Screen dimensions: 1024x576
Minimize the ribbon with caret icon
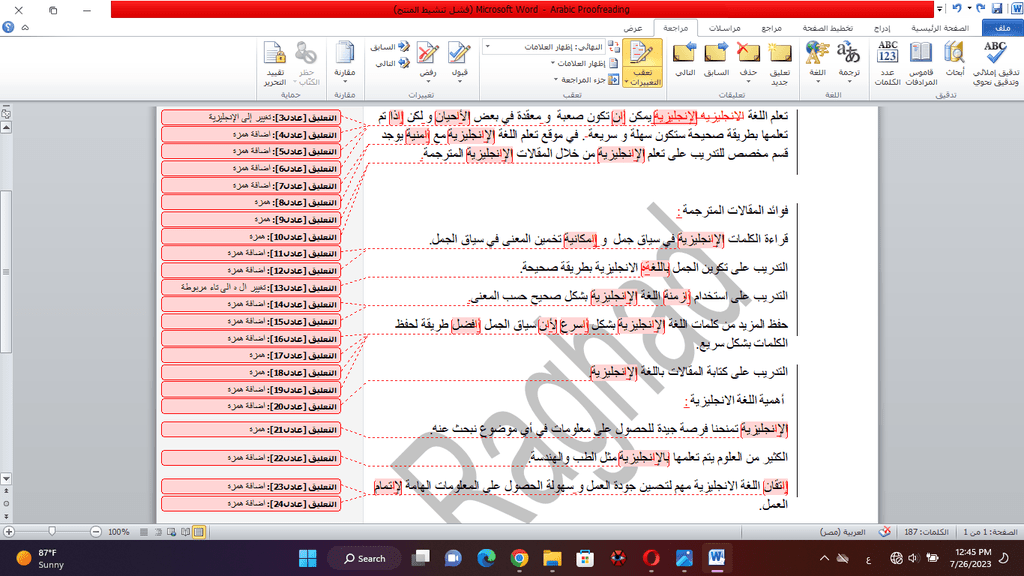click(x=25, y=27)
